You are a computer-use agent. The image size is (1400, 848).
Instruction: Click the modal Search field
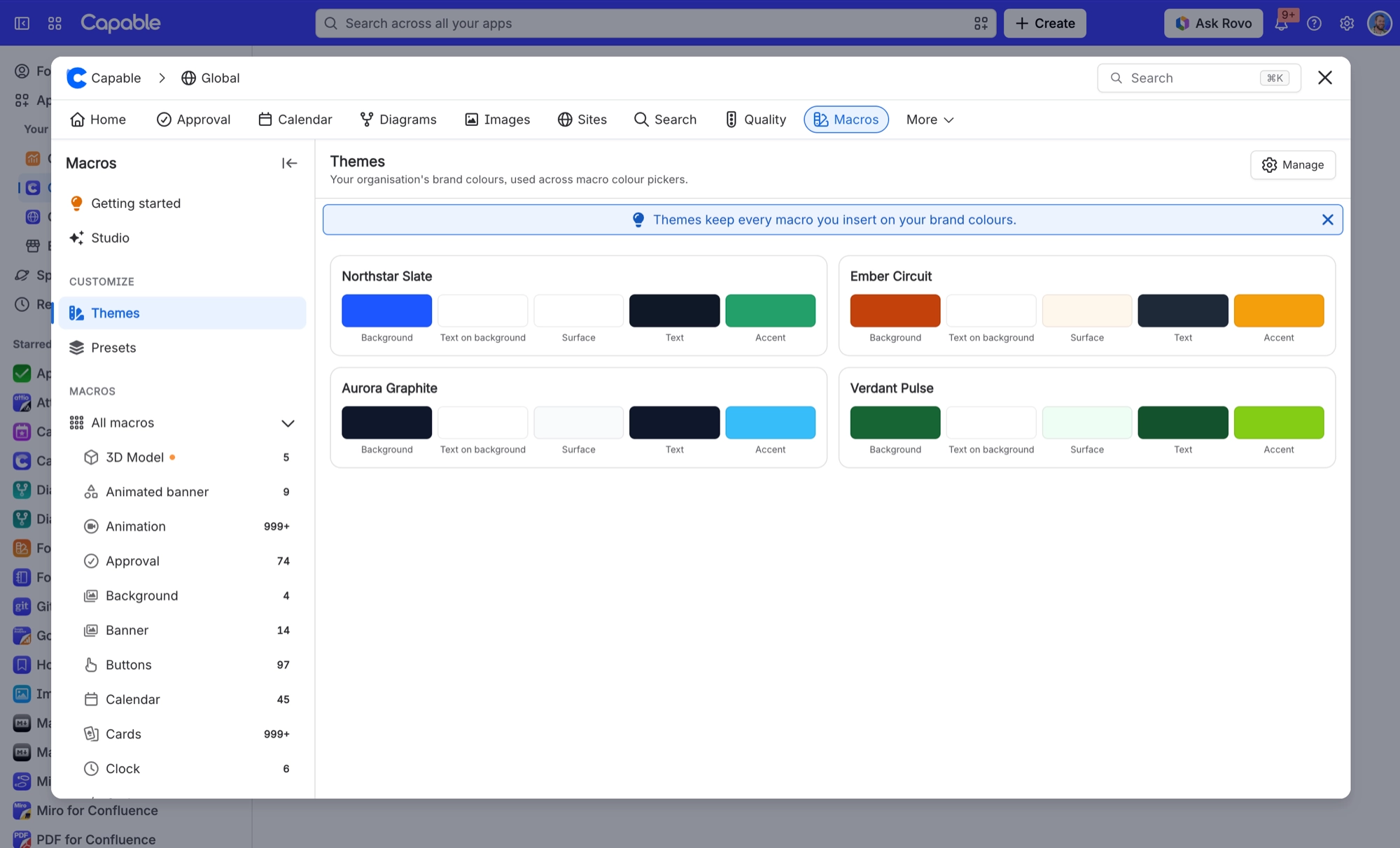tap(1199, 78)
